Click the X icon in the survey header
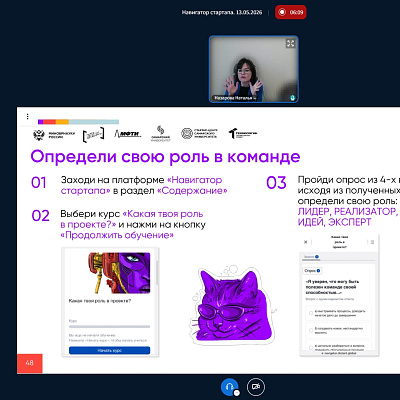400x400 pixels. click(x=306, y=242)
